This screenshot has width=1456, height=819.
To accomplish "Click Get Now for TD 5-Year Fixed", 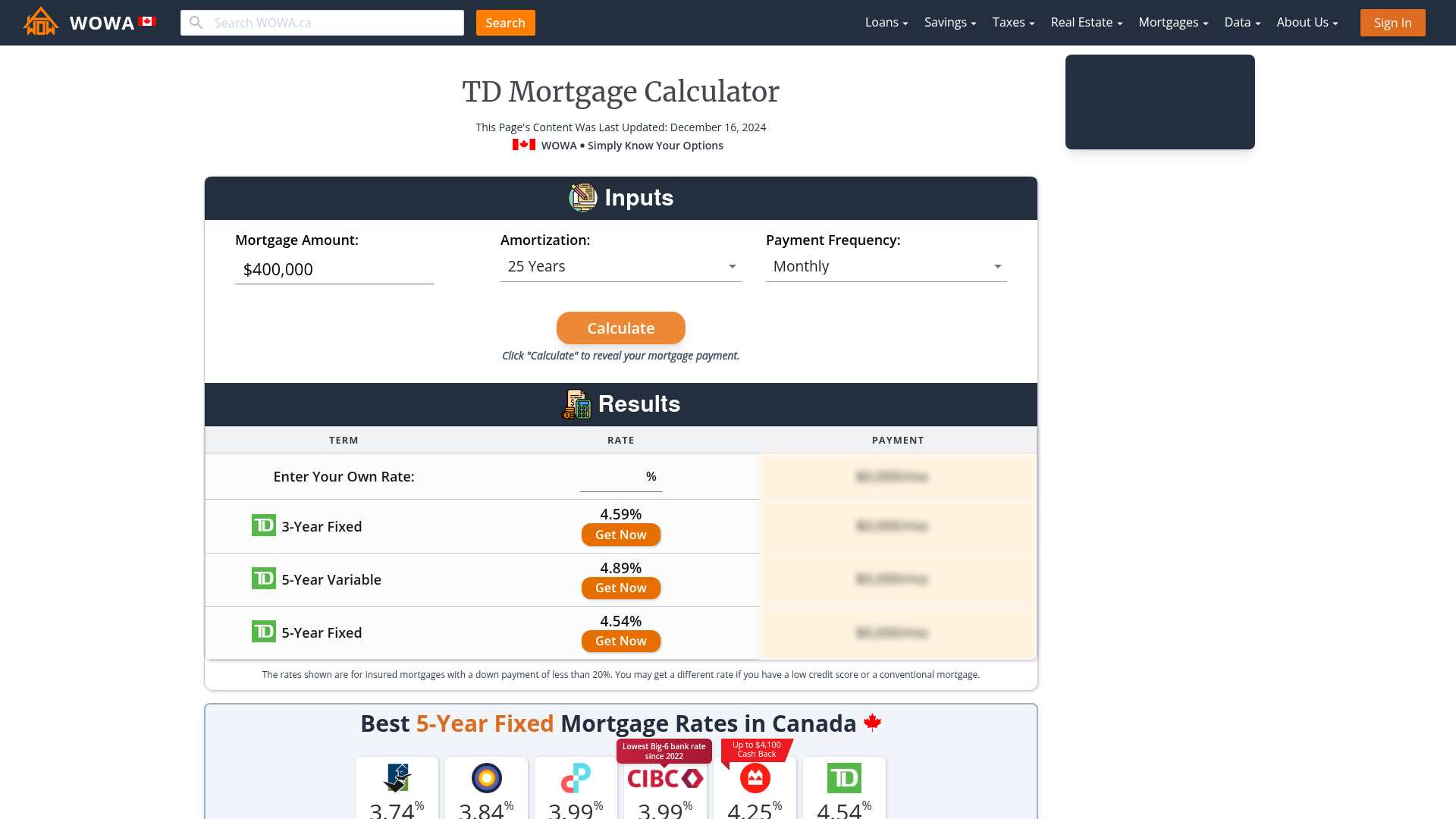I will [x=621, y=640].
